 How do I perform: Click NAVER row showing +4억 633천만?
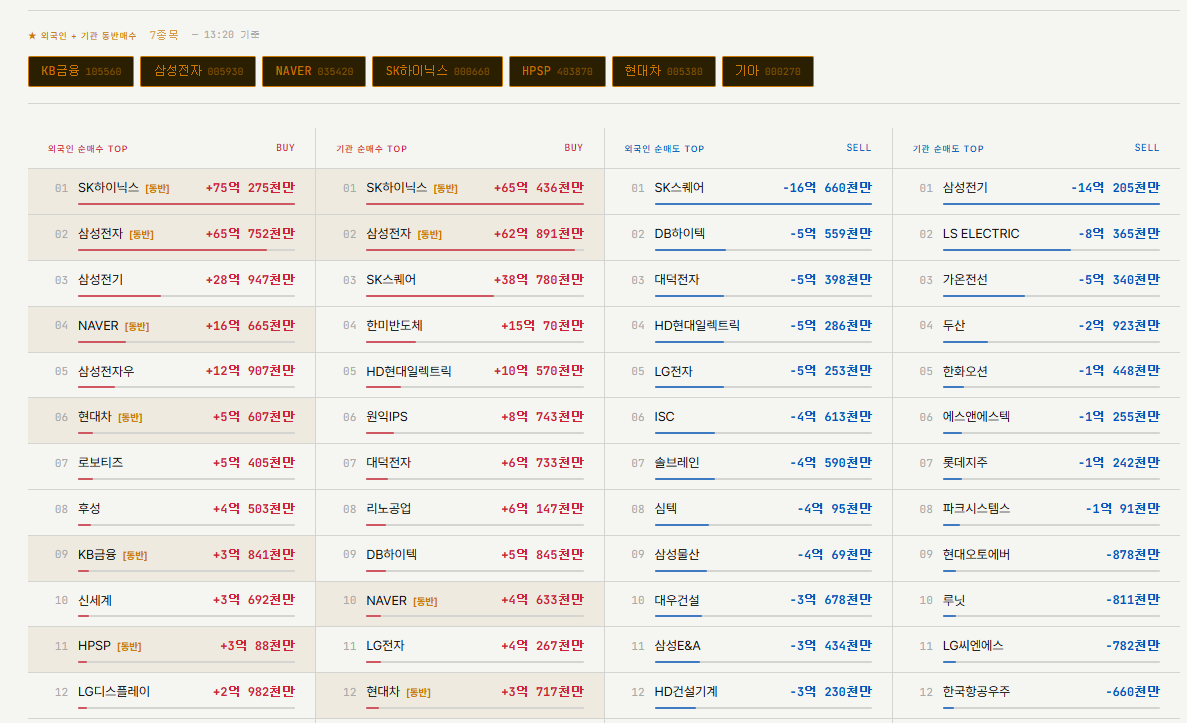(460, 604)
